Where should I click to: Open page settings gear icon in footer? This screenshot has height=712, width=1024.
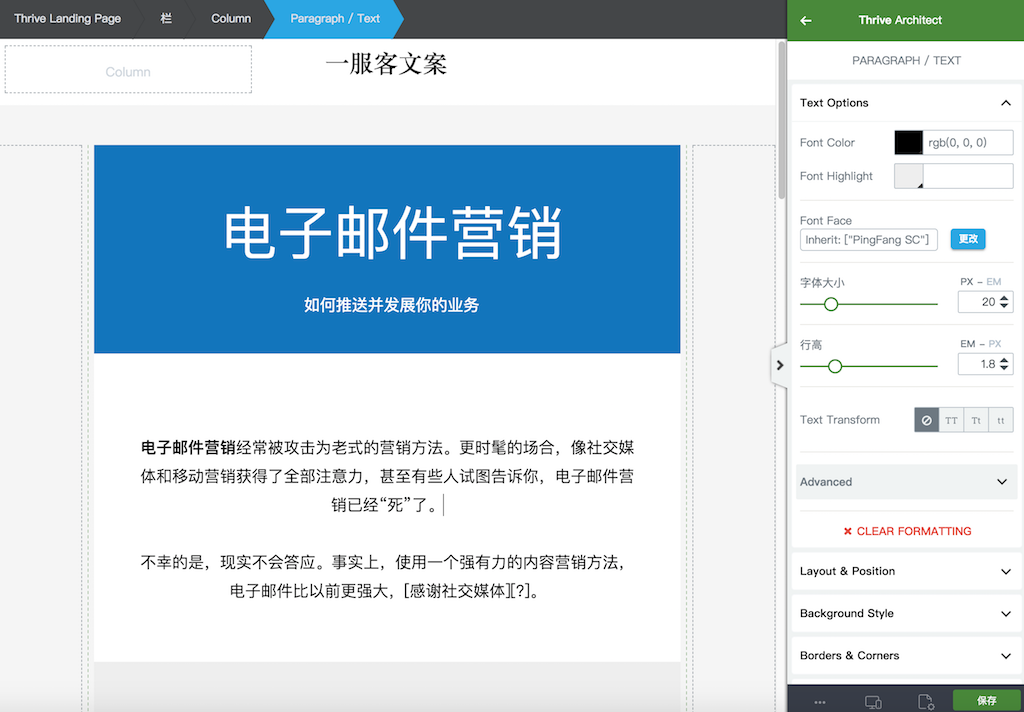pos(925,702)
